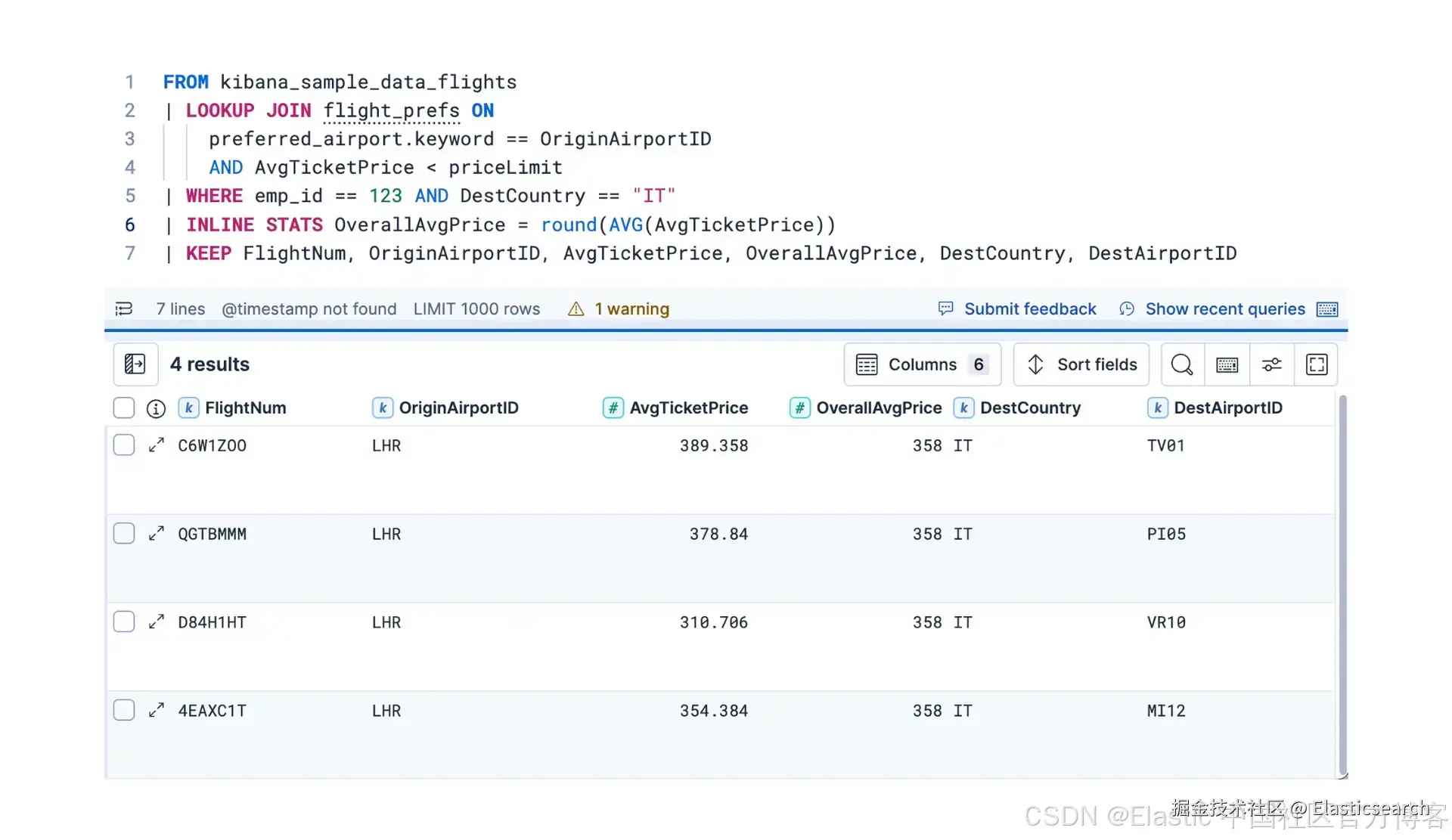
Task: Enter fullscreen with the expand icon
Action: (1317, 364)
